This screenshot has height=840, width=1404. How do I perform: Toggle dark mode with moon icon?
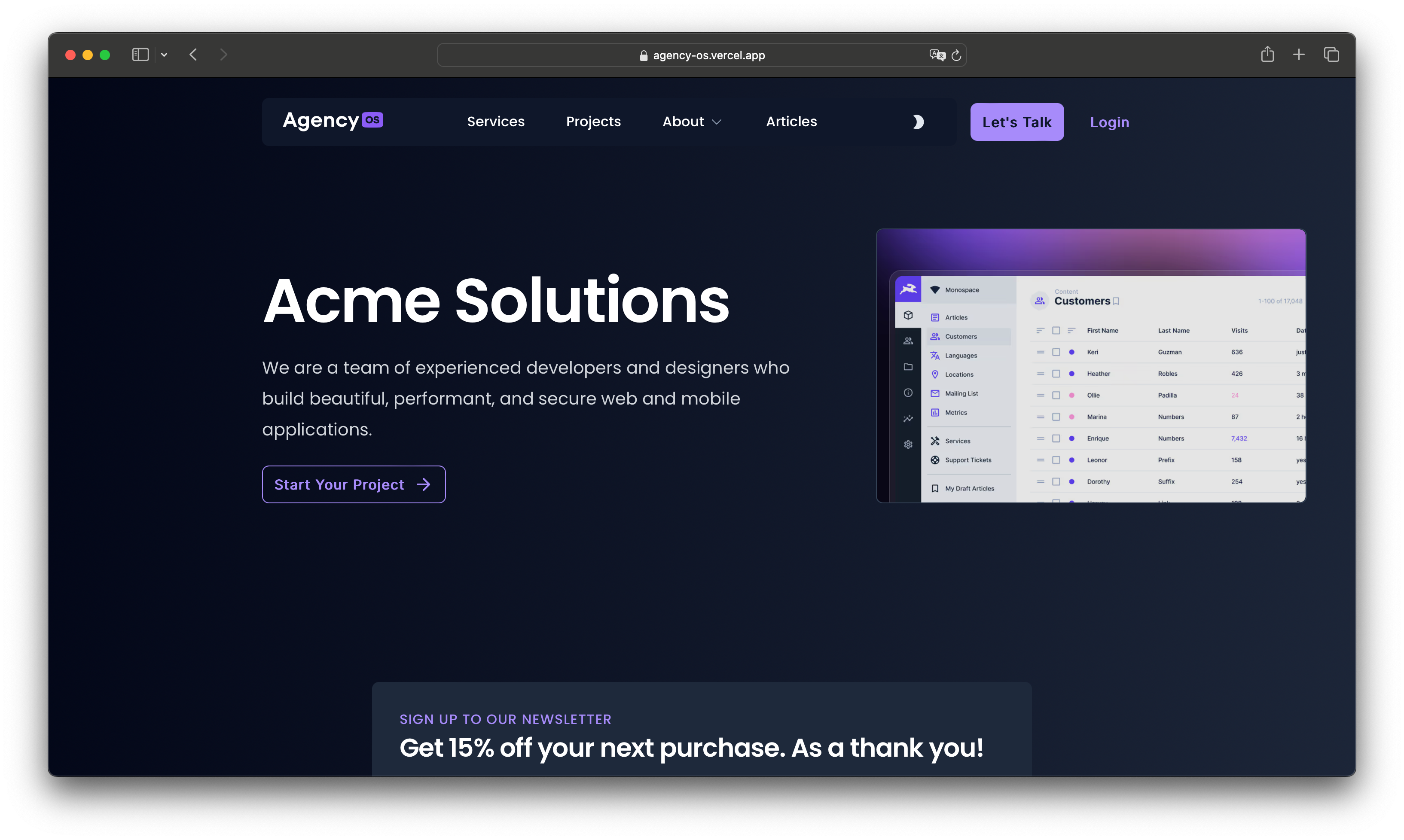tap(919, 121)
